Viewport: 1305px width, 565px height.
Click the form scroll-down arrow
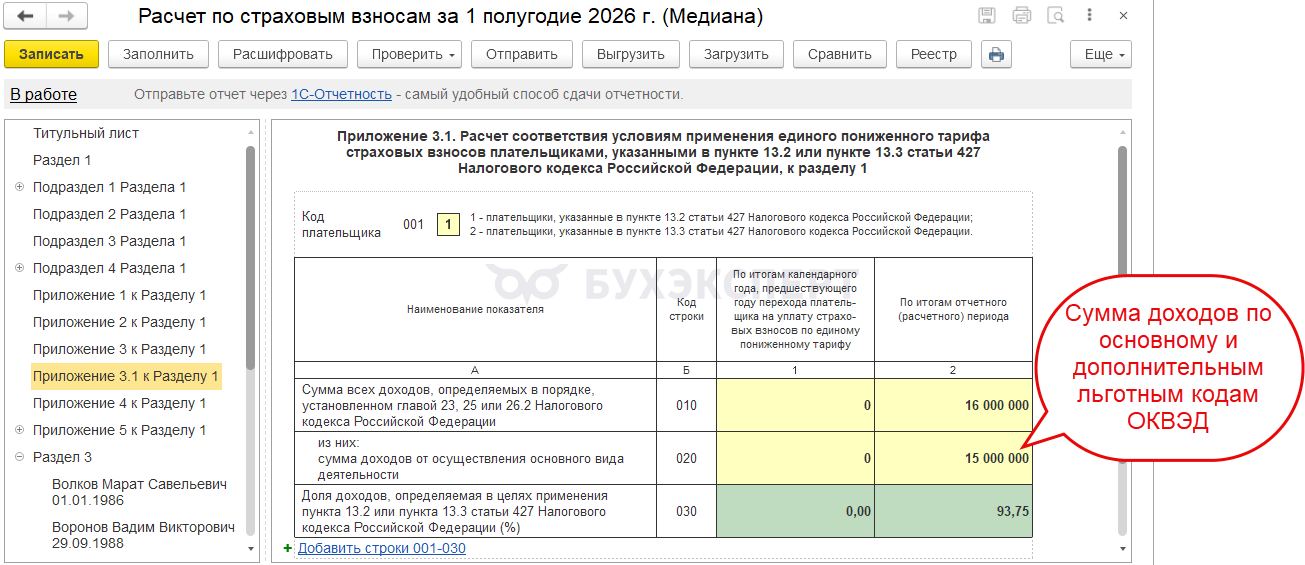[x=1123, y=548]
